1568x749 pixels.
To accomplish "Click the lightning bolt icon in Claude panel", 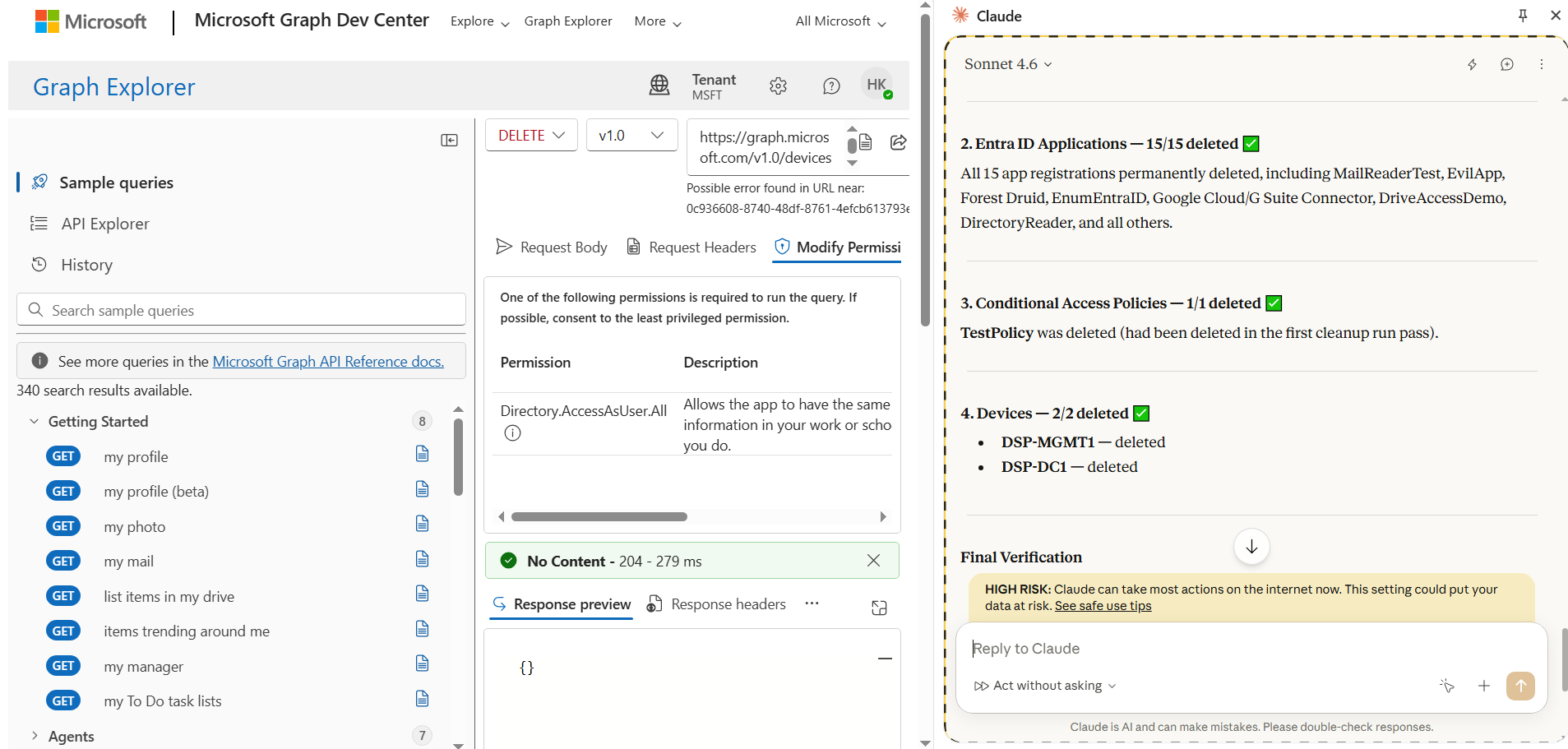I will point(1472,64).
